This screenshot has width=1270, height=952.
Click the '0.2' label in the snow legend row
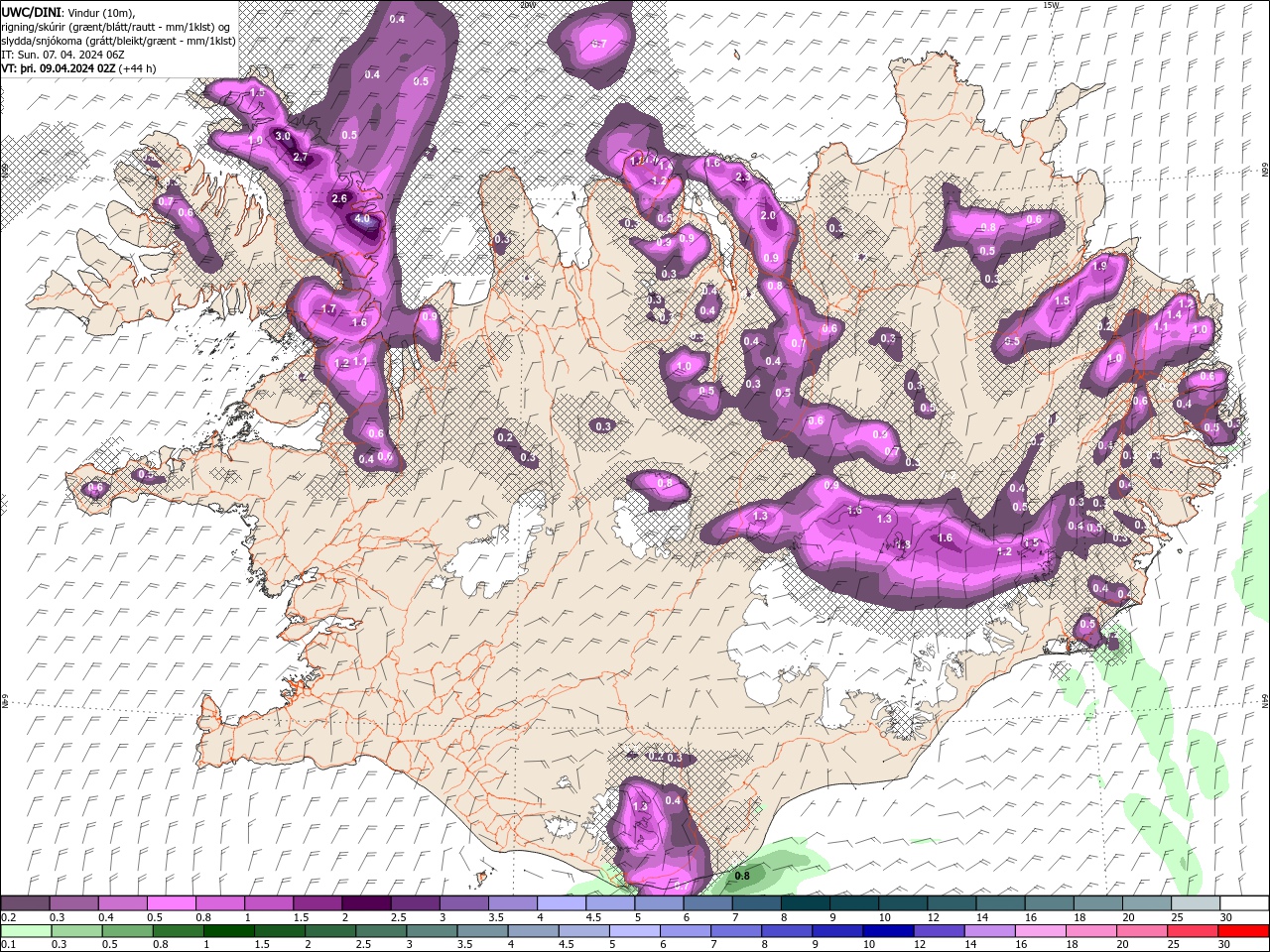(8, 917)
